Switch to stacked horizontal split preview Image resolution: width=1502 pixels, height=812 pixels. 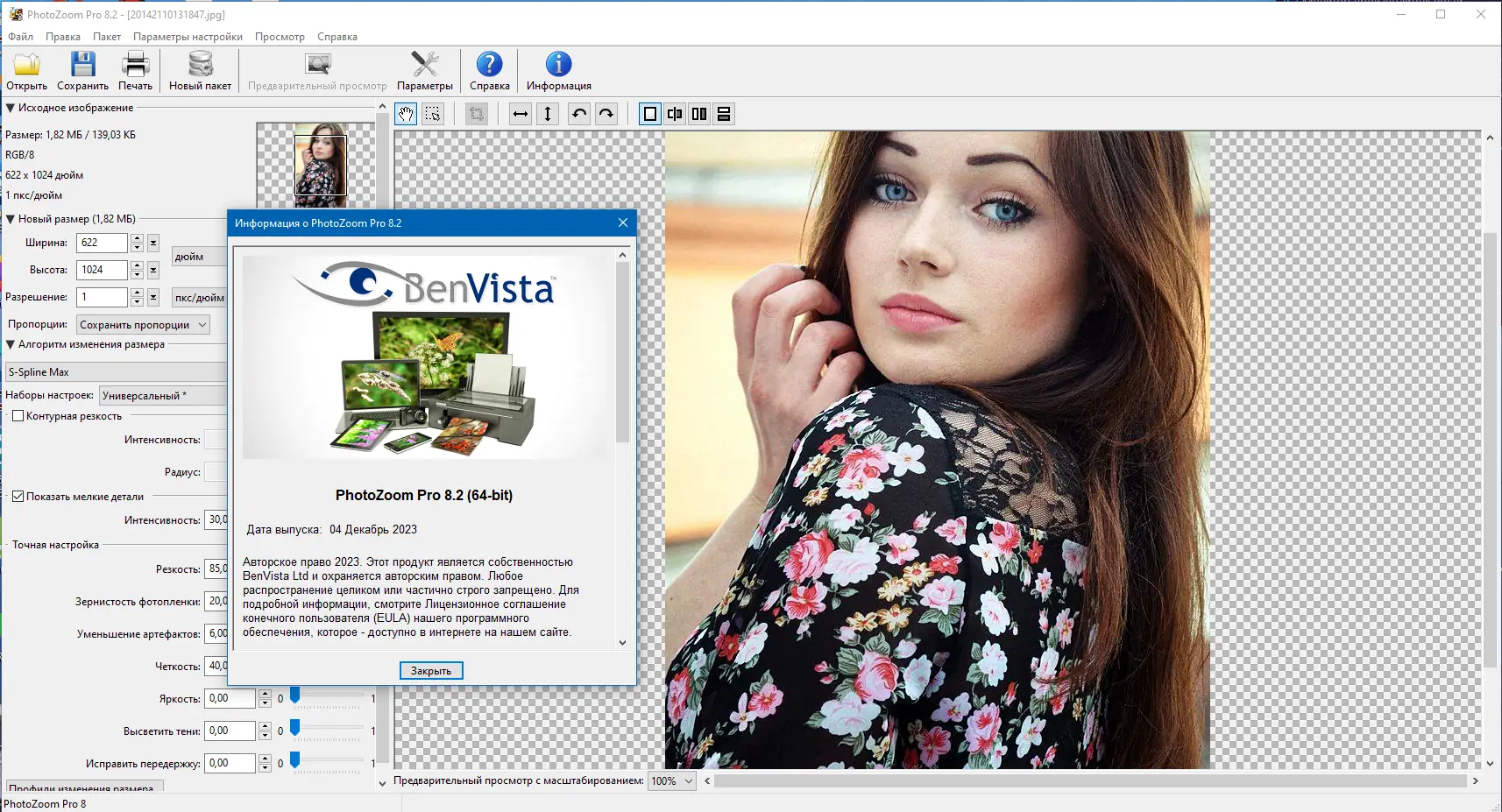coord(724,114)
